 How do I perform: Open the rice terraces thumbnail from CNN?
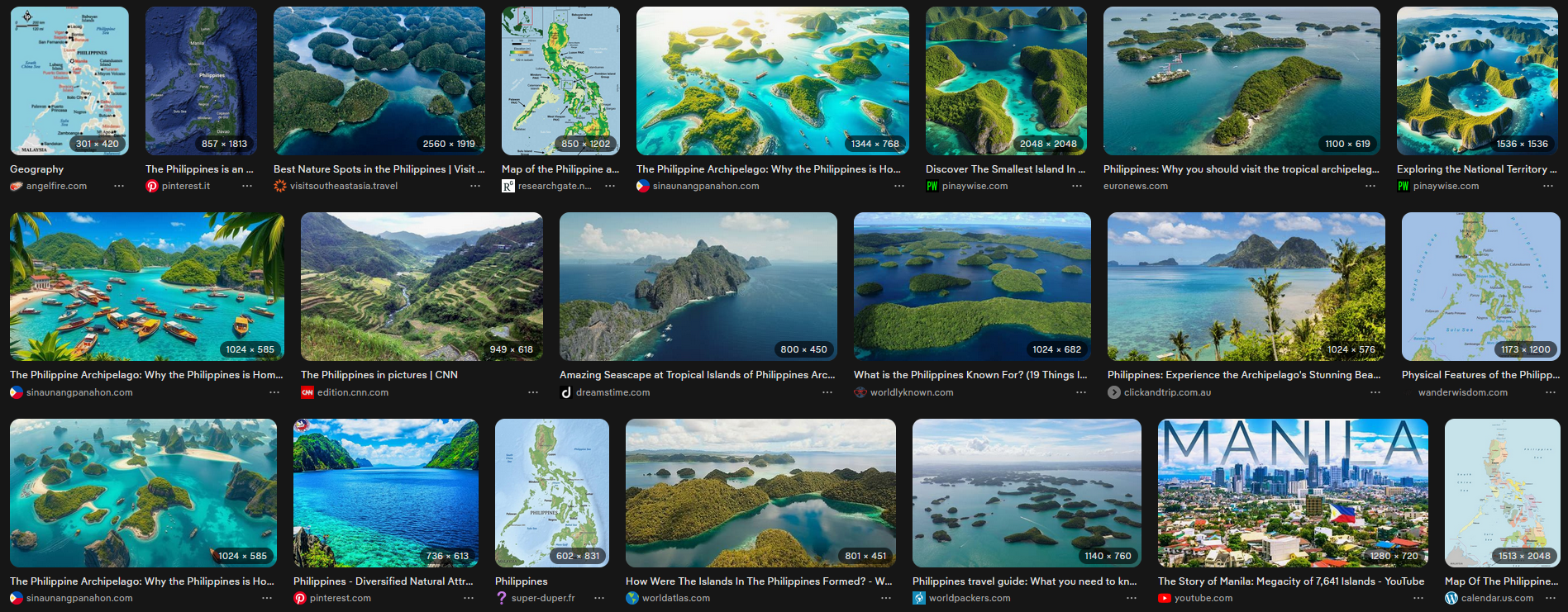pos(422,287)
